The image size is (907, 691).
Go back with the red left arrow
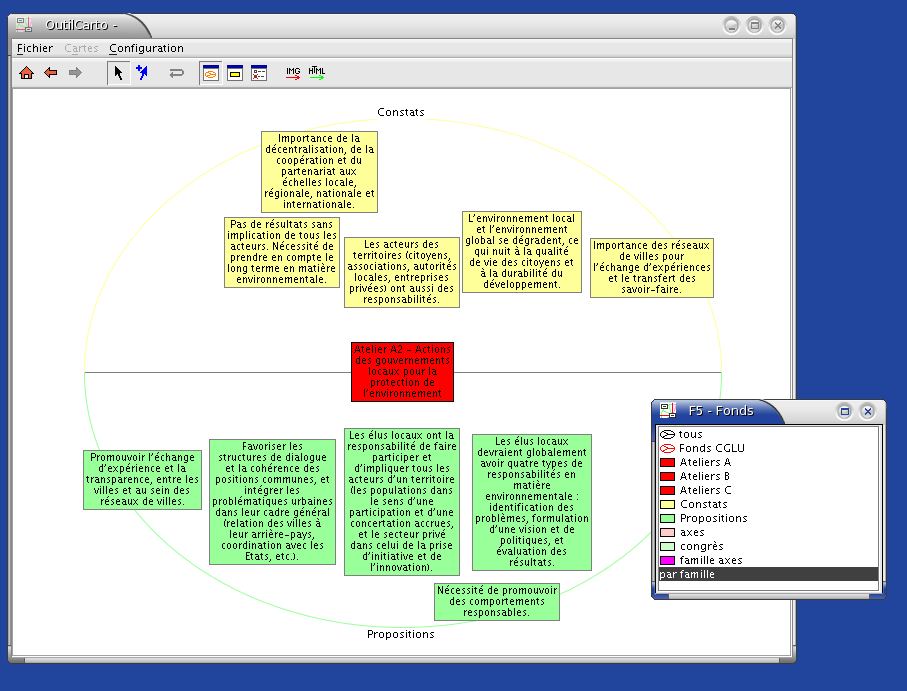tap(50, 73)
